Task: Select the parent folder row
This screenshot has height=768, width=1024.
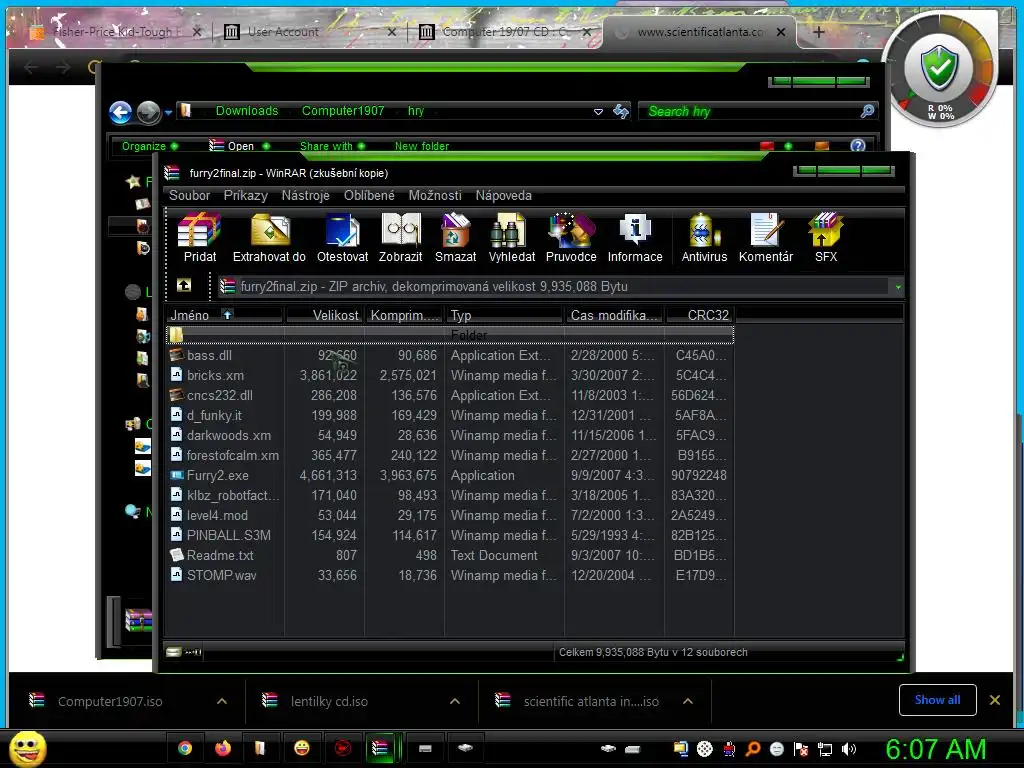Action: click(450, 335)
